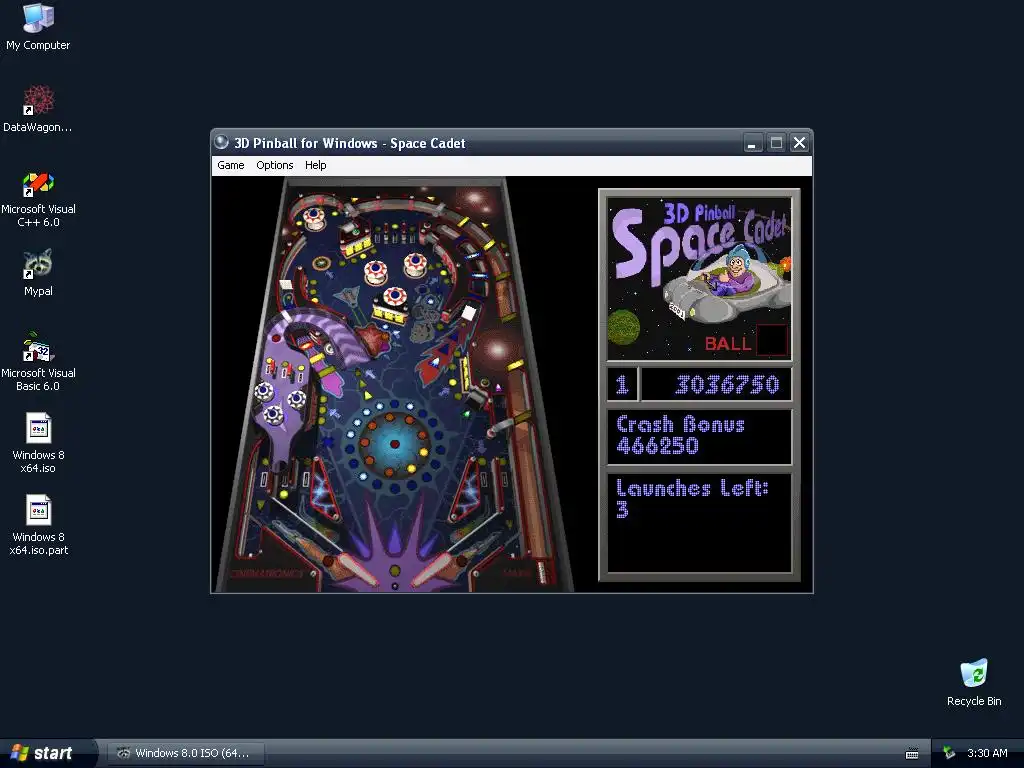
Task: Click the Windows 8.0 ISO taskbar button
Action: click(185, 753)
